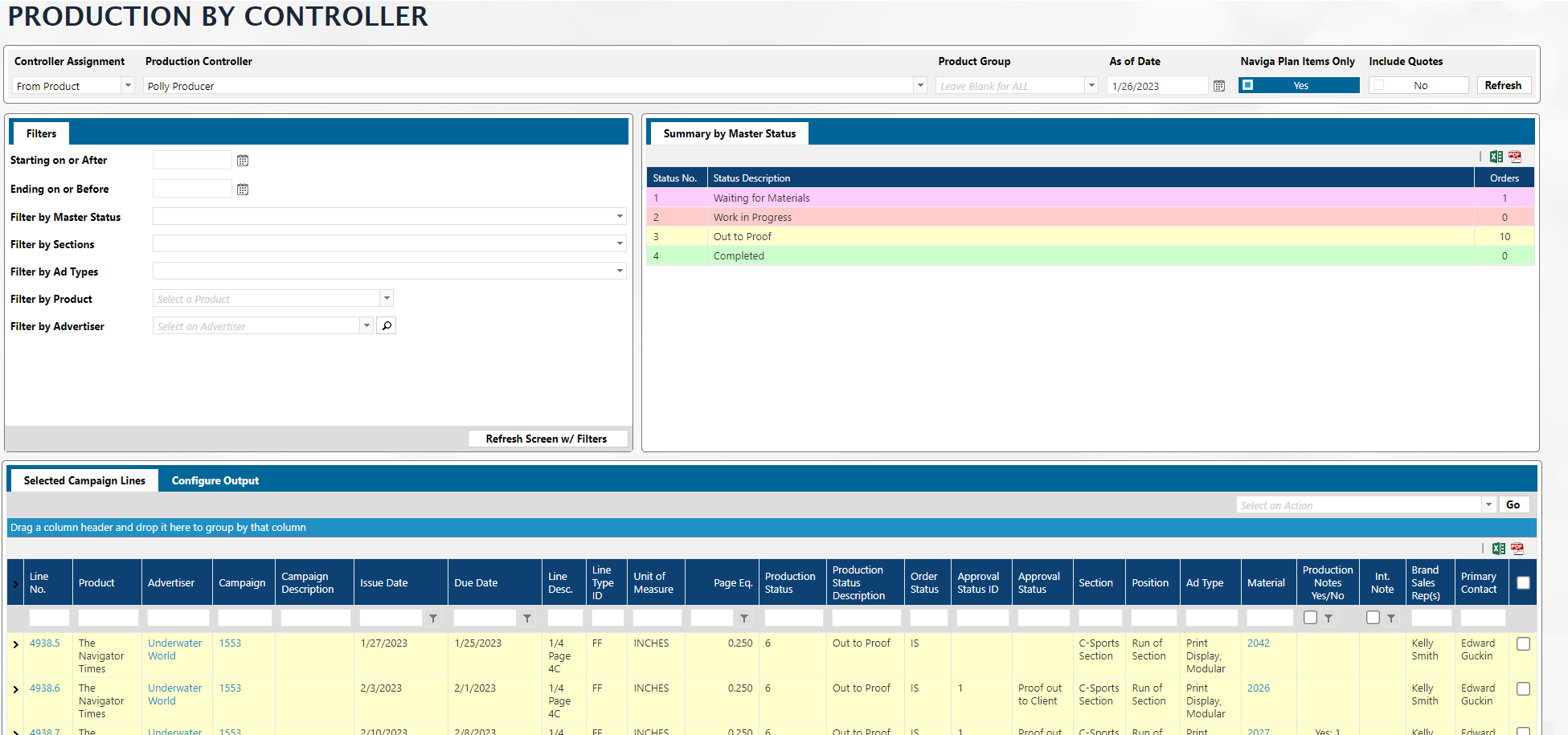This screenshot has height=735, width=1568.
Task: Select the Selected Campaign Lines tab
Action: [x=84, y=480]
